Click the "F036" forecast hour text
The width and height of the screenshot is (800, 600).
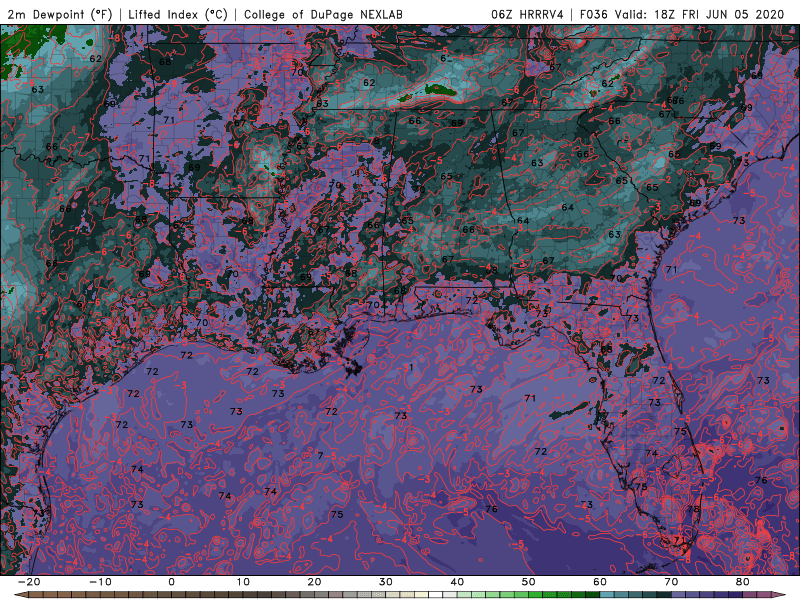tap(595, 14)
